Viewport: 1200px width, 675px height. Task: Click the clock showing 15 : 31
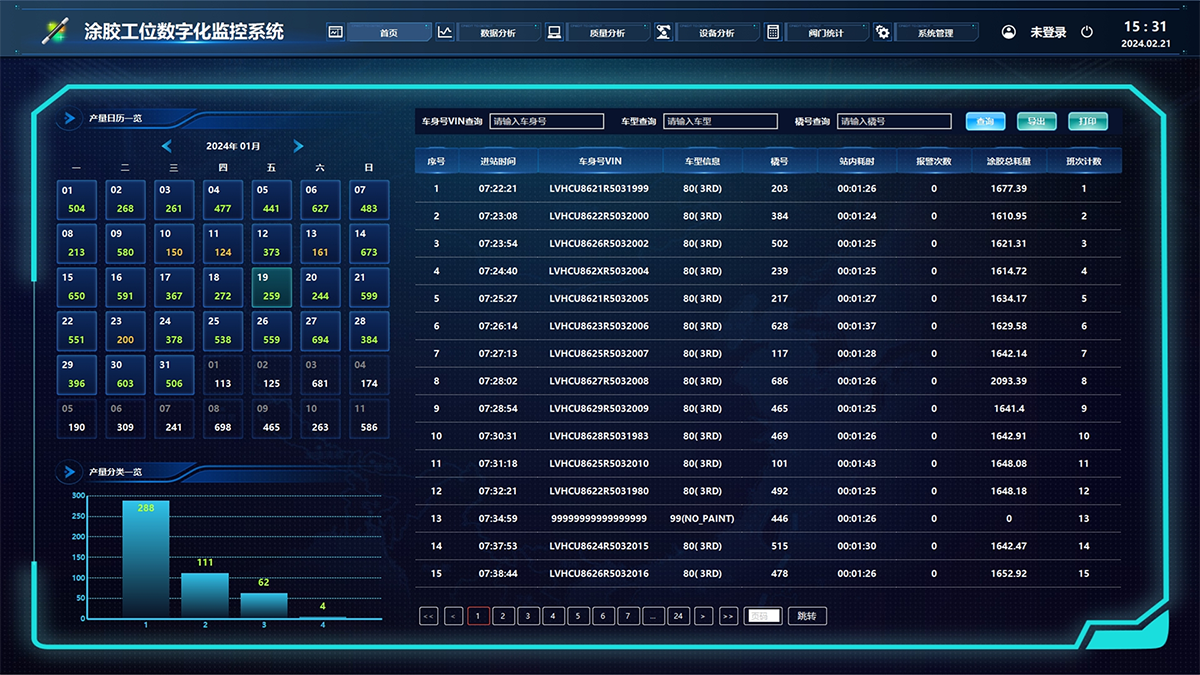click(1145, 27)
